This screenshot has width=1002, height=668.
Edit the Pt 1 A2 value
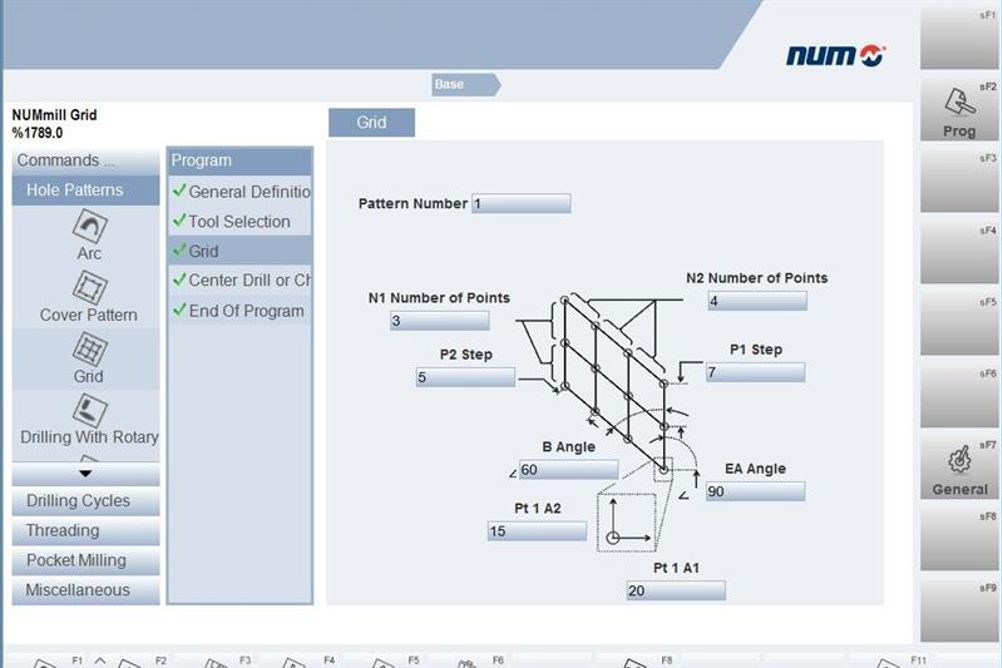[537, 531]
